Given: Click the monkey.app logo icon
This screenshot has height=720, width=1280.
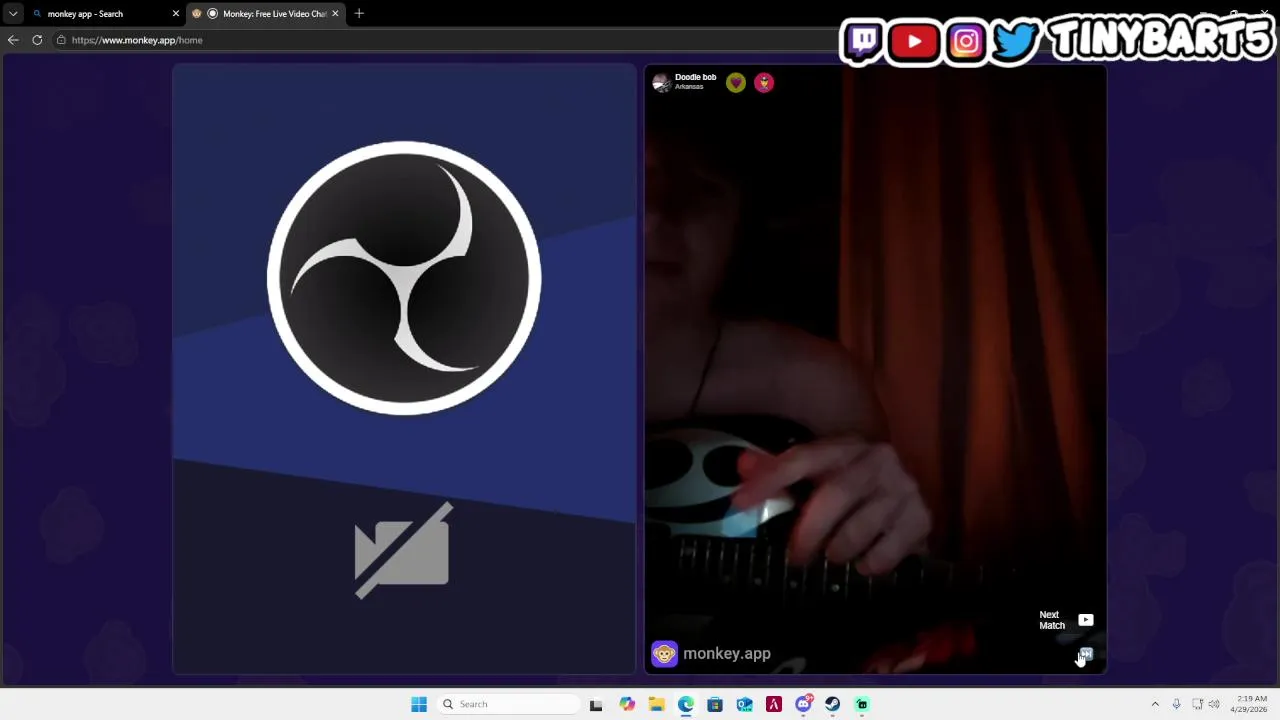Looking at the screenshot, I should click(x=664, y=654).
